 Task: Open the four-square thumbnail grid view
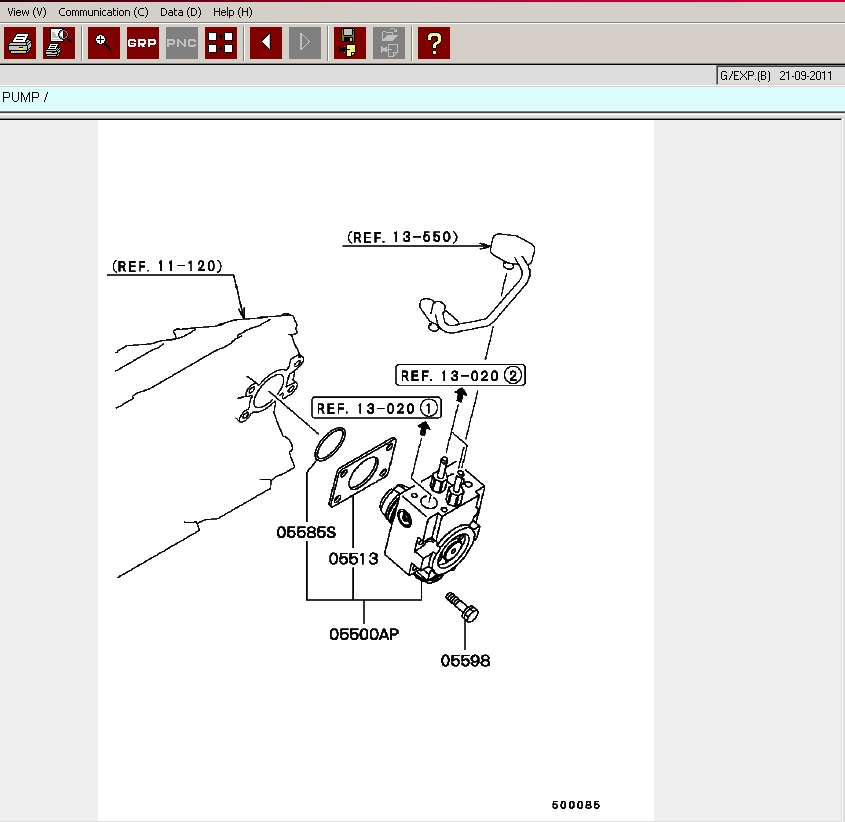[221, 43]
